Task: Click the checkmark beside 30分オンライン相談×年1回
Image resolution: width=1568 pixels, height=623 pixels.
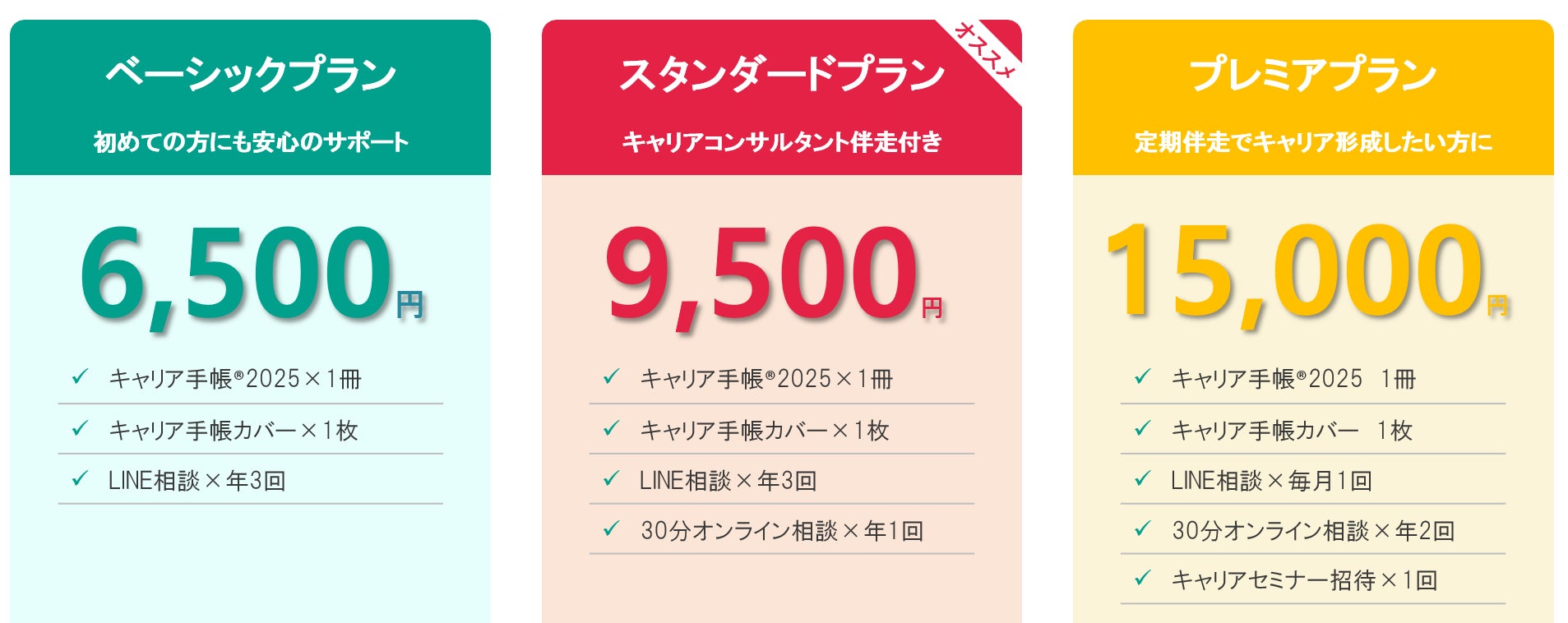Action: [x=611, y=528]
